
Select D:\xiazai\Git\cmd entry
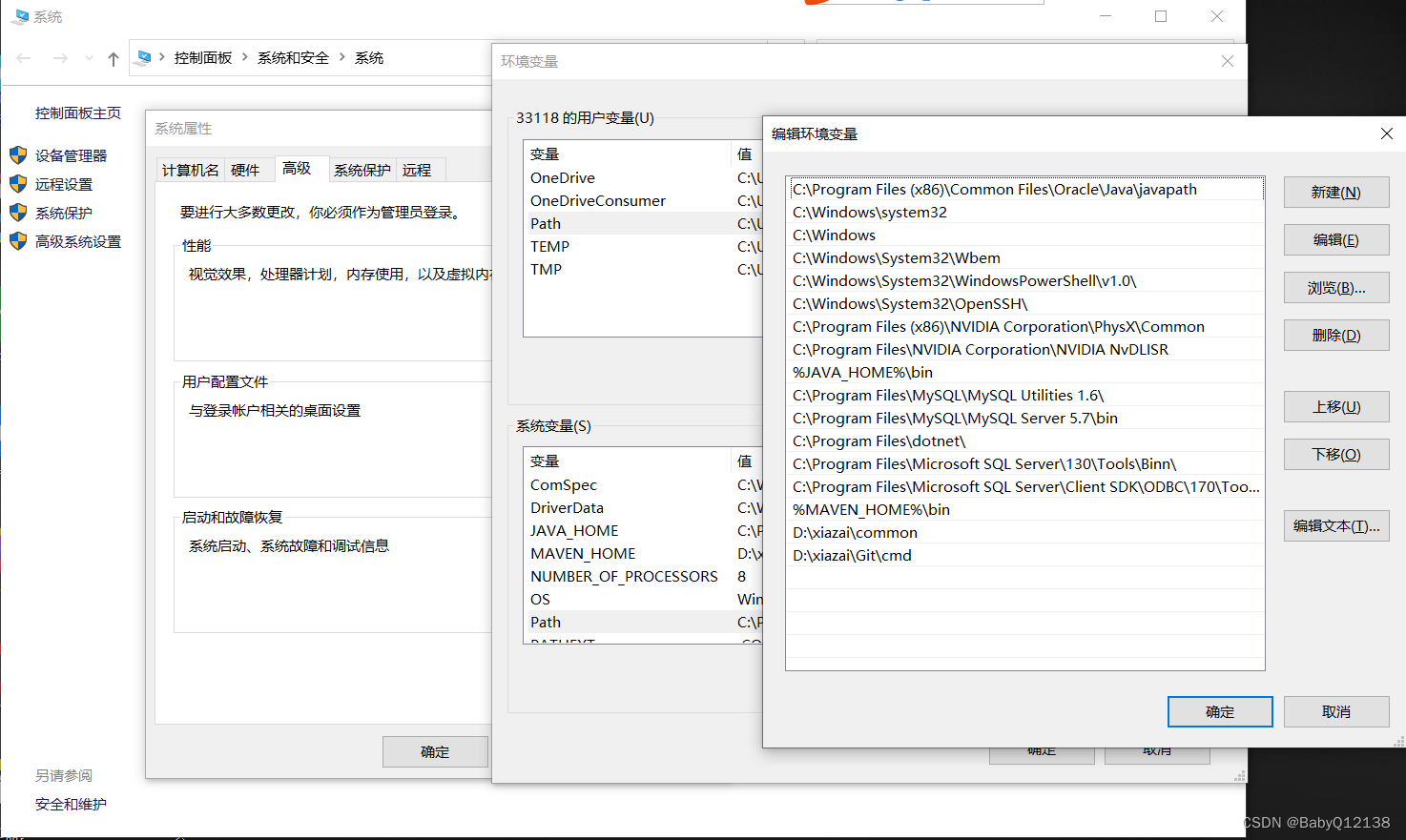(x=1025, y=555)
